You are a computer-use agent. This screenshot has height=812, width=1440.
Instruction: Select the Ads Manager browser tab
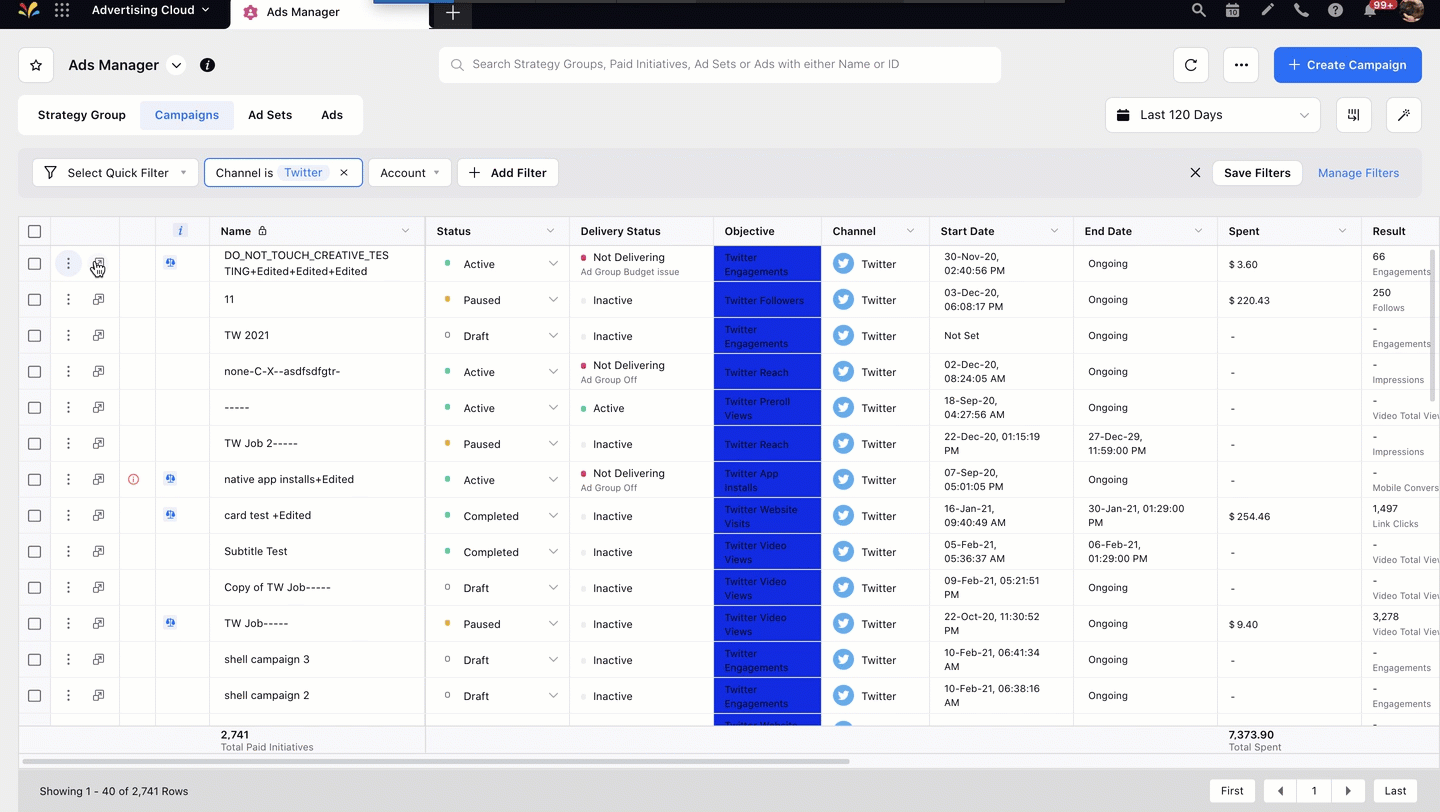[x=330, y=13]
